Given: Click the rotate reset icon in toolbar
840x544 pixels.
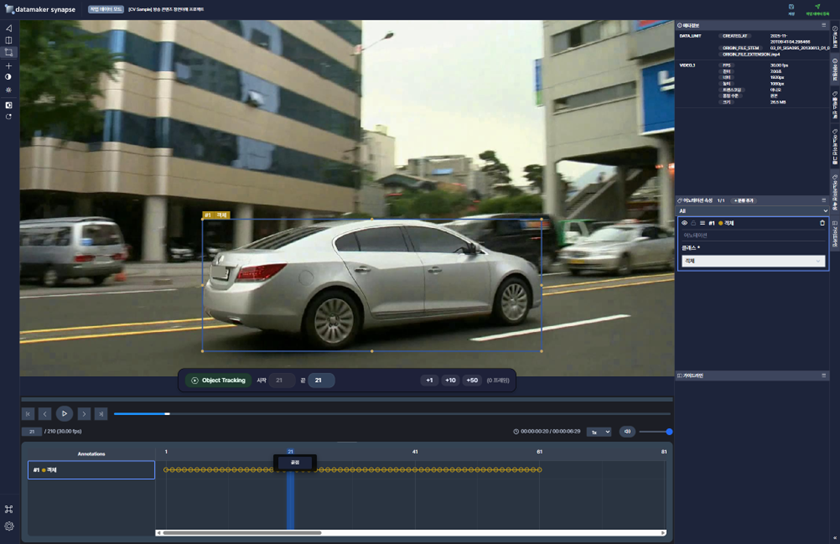Looking at the screenshot, I should click(x=9, y=117).
